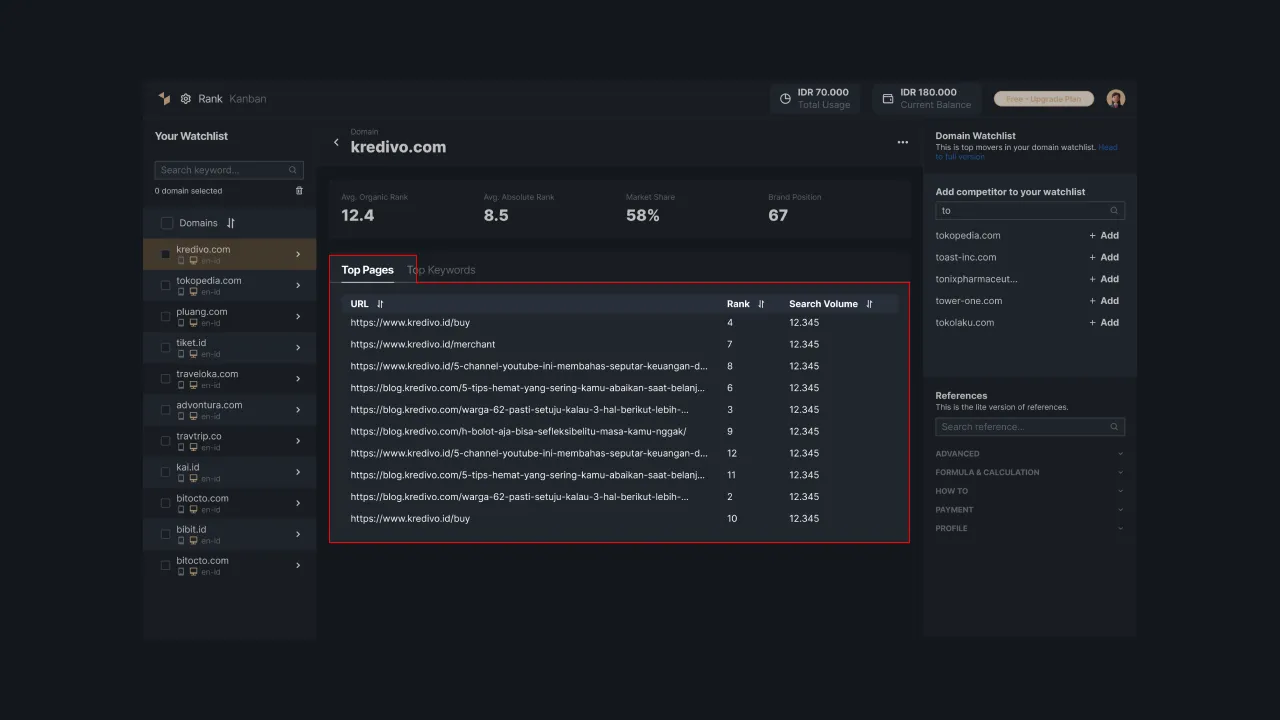
Task: Toggle checkbox for pluang.com
Action: (x=165, y=316)
